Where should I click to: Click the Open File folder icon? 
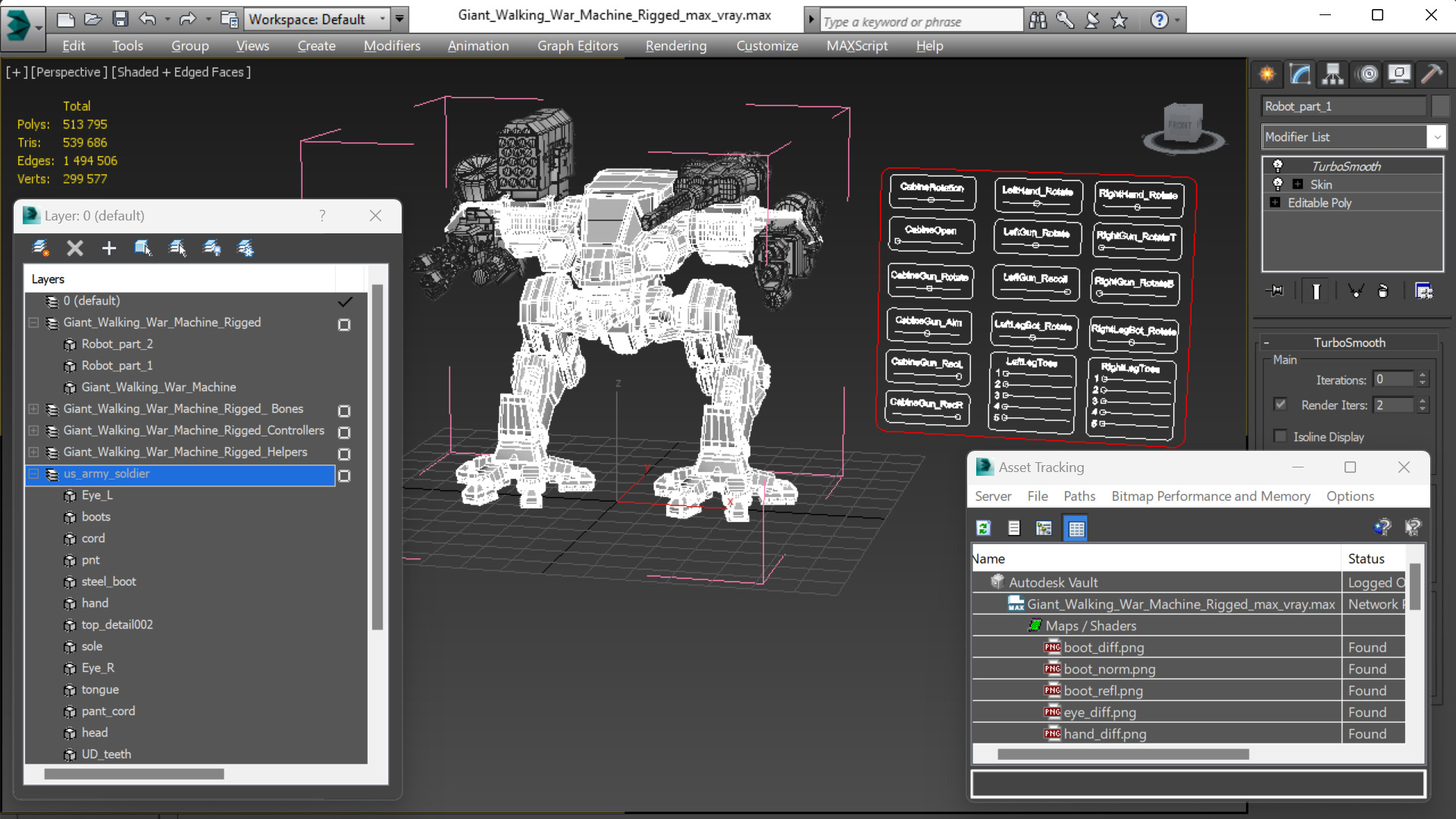[x=92, y=19]
